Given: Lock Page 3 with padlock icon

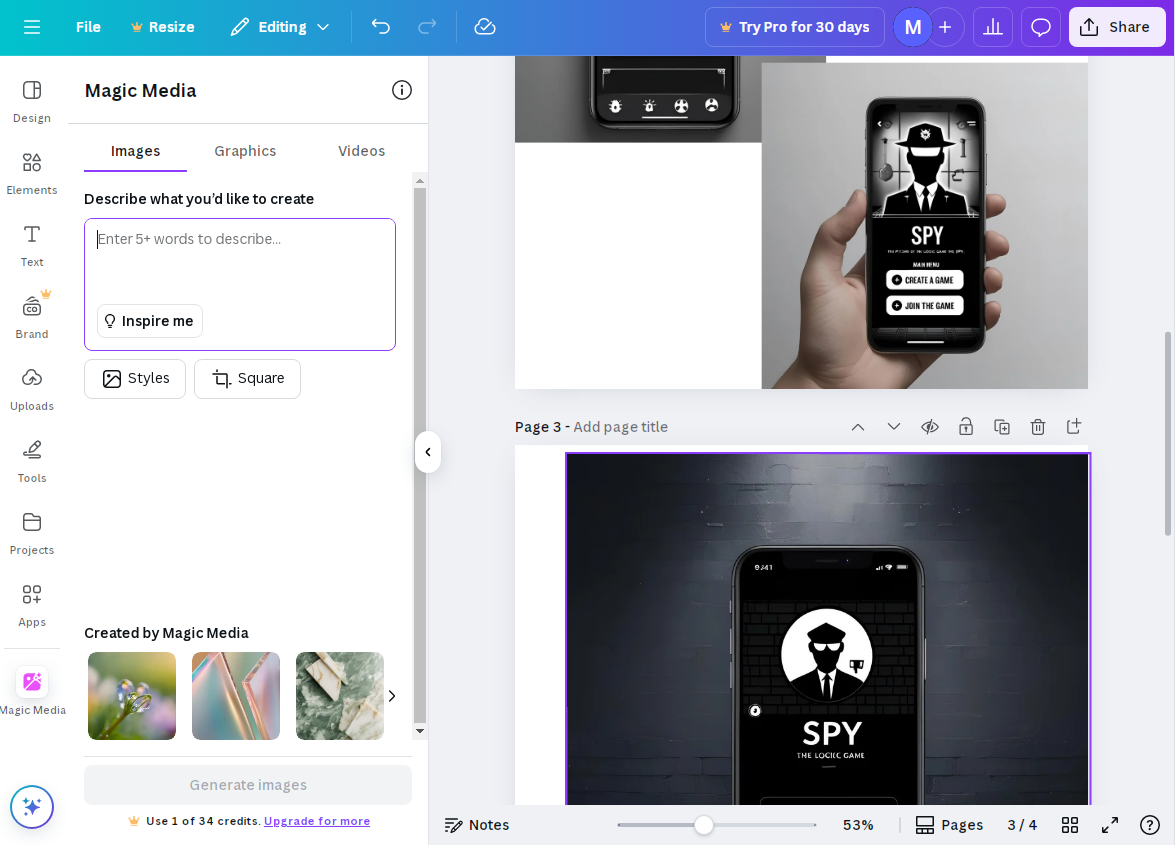Looking at the screenshot, I should (966, 427).
